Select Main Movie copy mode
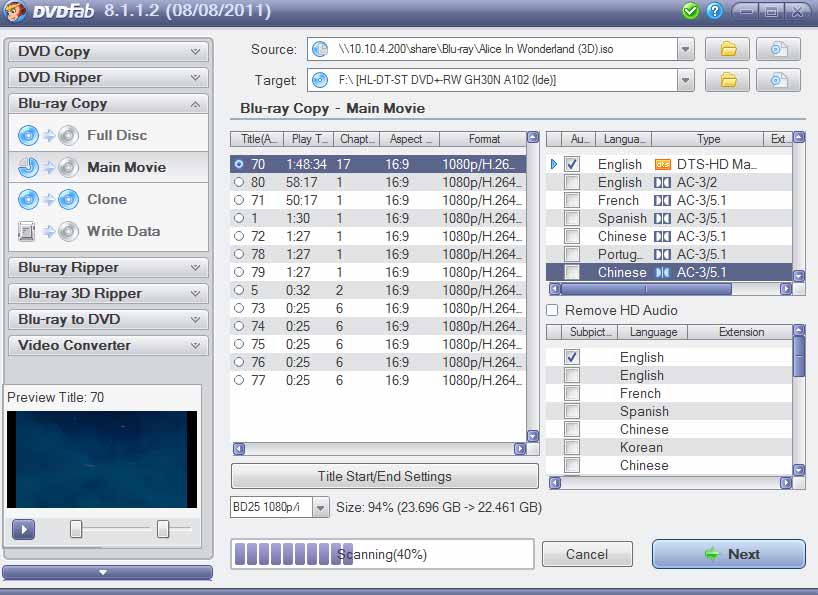Viewport: 818px width, 595px height. 109,167
